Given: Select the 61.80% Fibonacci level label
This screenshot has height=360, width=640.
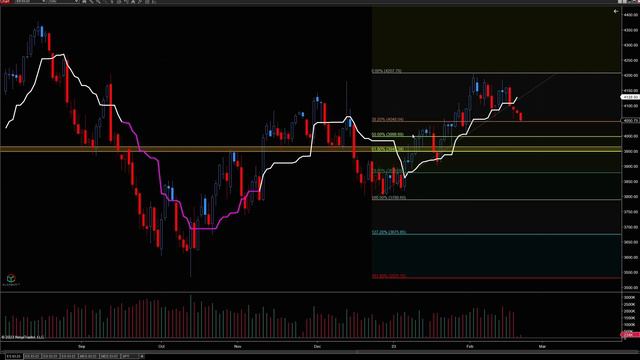Looking at the screenshot, I should pos(387,149).
